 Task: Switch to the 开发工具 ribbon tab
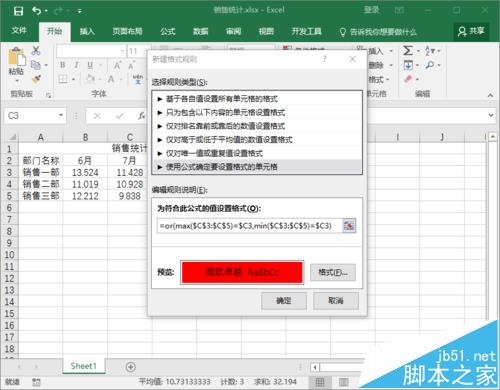point(306,31)
